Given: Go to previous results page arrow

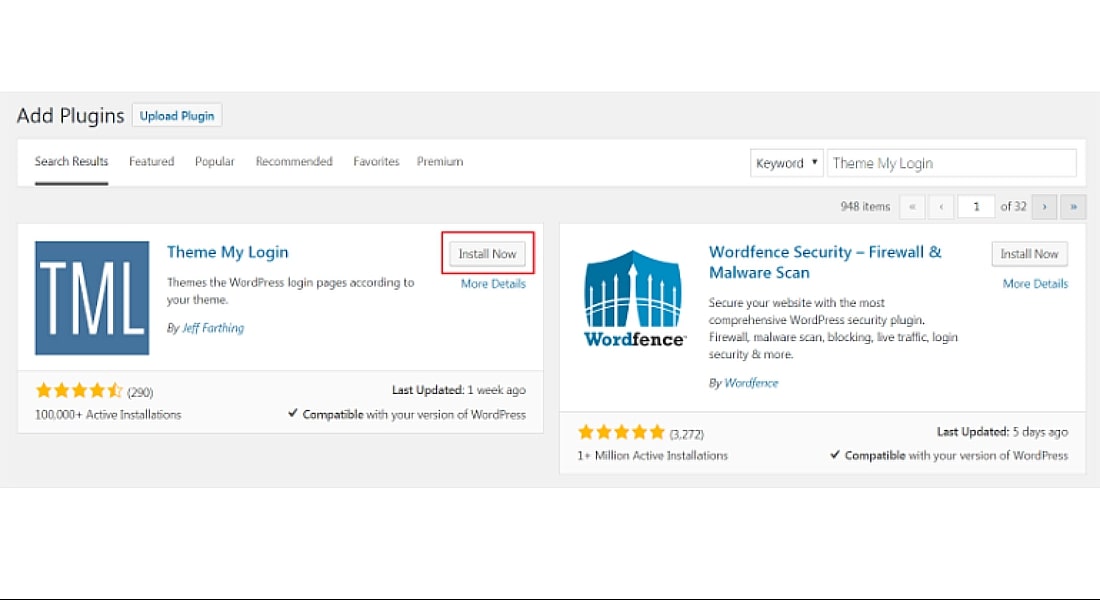Looking at the screenshot, I should 941,207.
